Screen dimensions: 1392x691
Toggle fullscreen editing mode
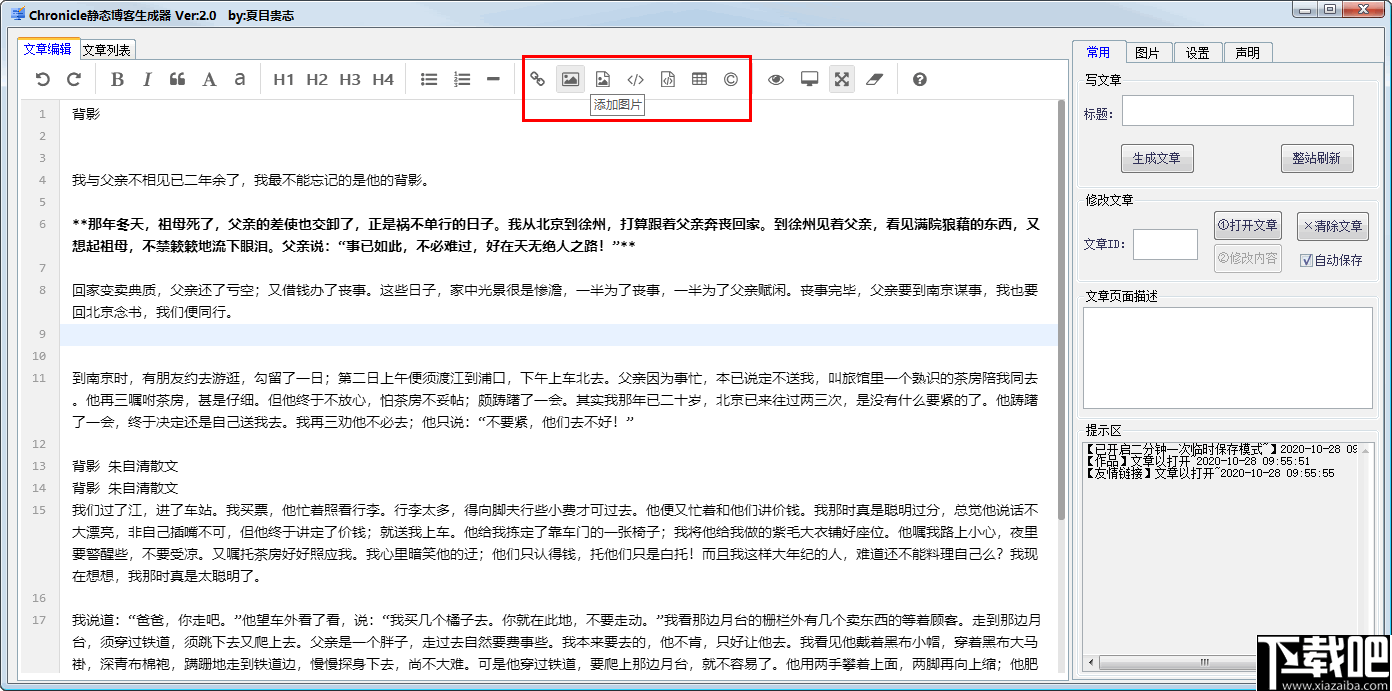[841, 79]
